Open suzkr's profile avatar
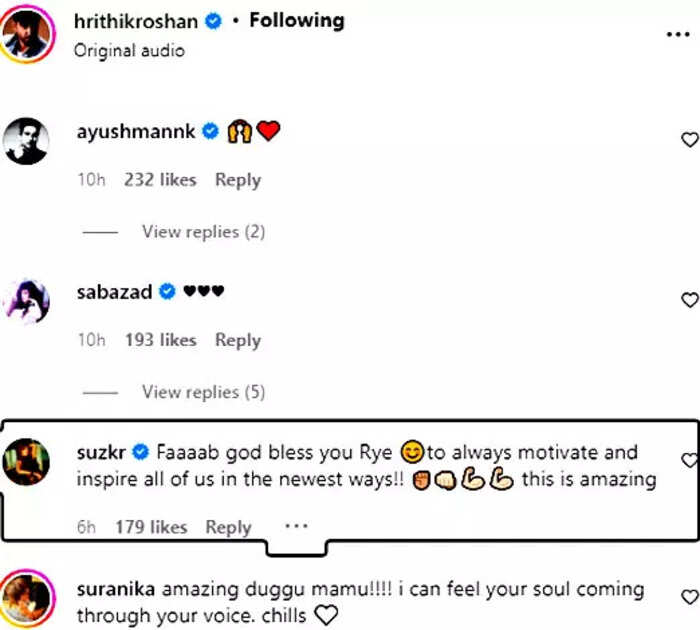Viewport: 700px width, 630px height. tap(26, 462)
